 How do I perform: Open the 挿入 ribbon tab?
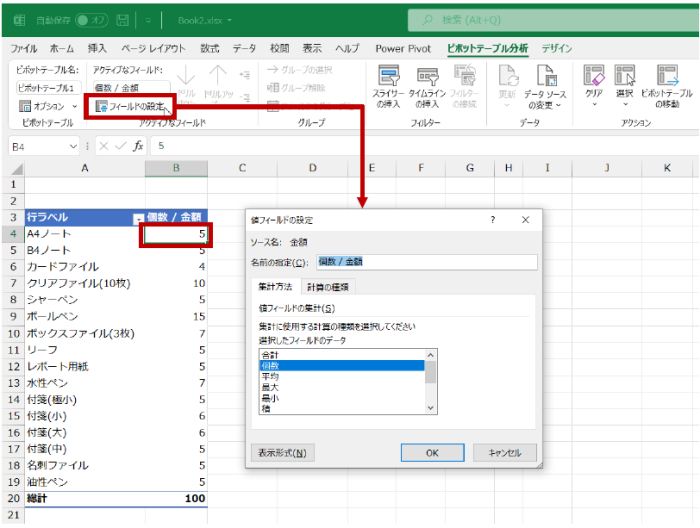tap(97, 48)
